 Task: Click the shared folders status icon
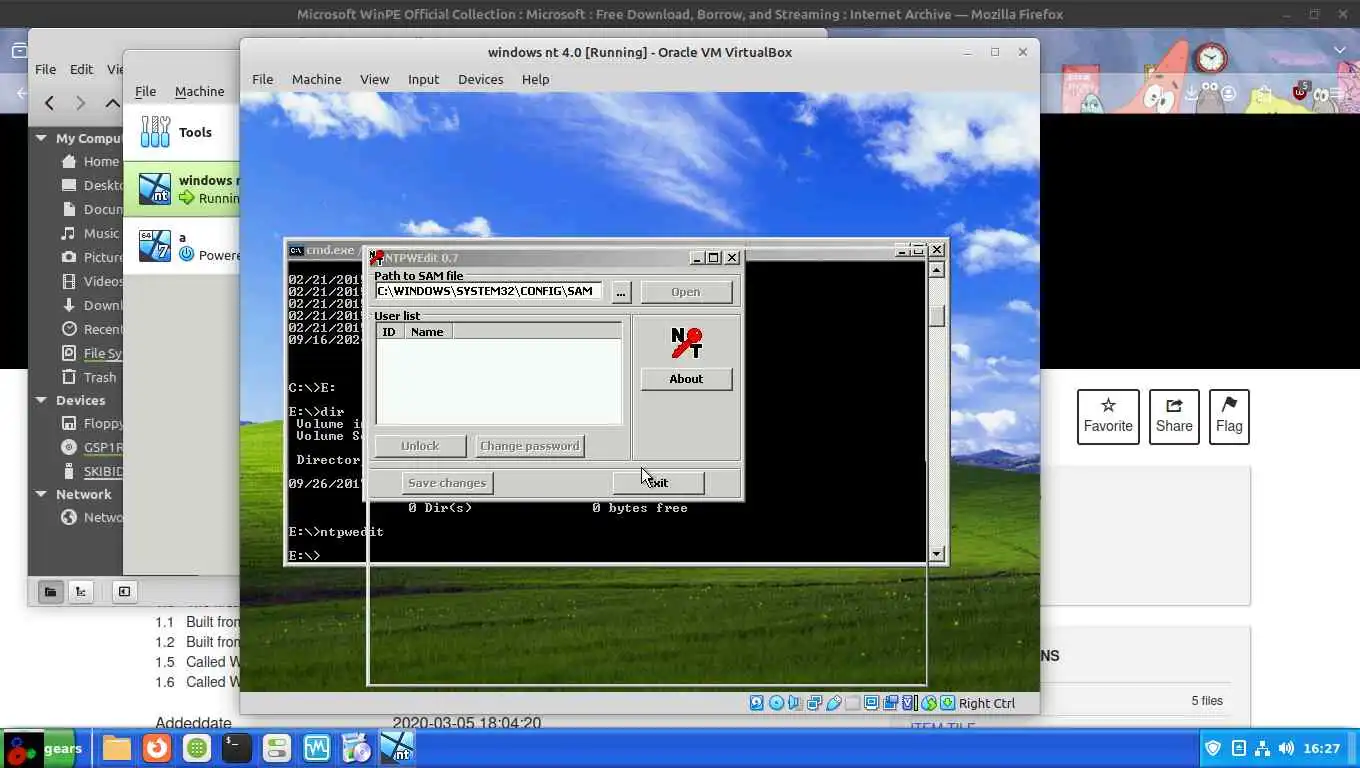point(852,703)
